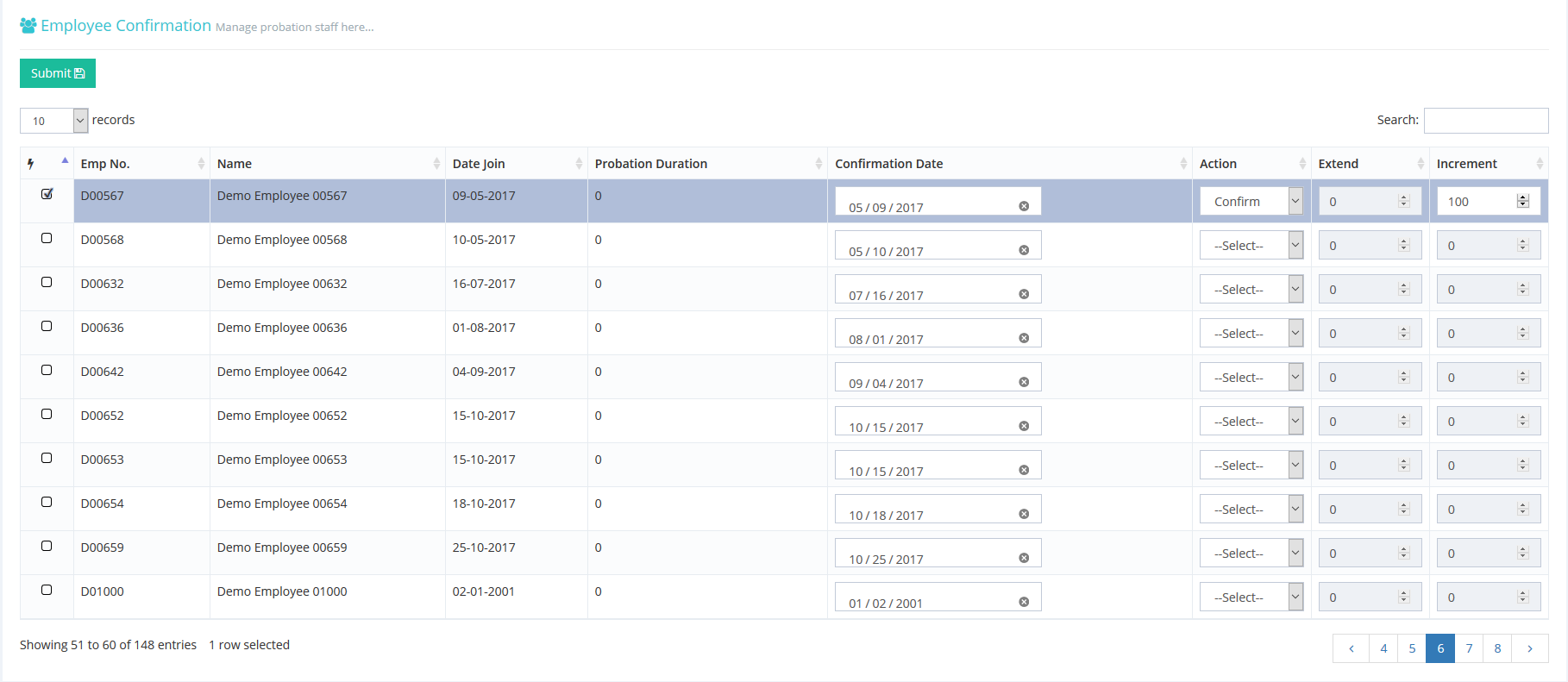Clear confirmation date for employee D00567
Viewport: 1568px width, 682px height.
click(x=1024, y=206)
